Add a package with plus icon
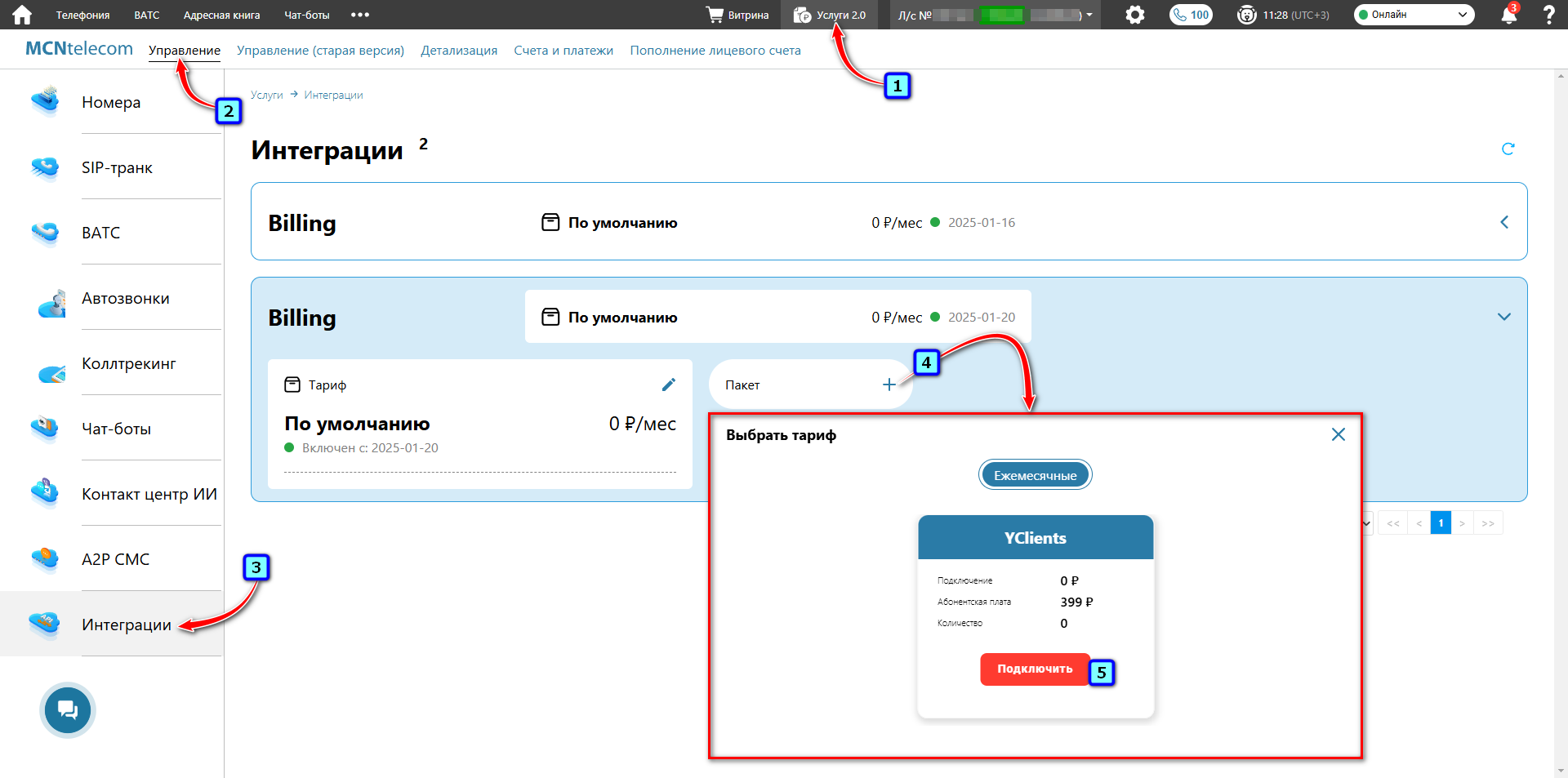The height and width of the screenshot is (778, 1568). pyautogui.click(x=889, y=385)
